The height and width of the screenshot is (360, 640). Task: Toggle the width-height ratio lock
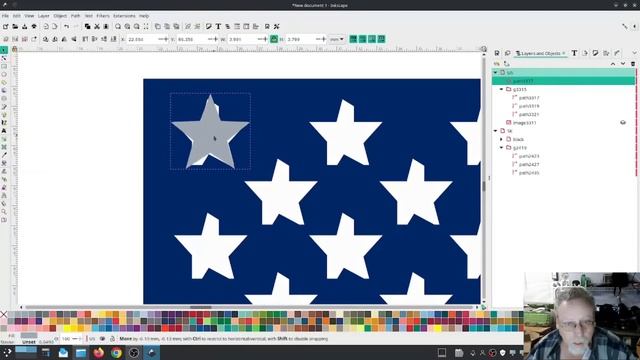[x=274, y=39]
